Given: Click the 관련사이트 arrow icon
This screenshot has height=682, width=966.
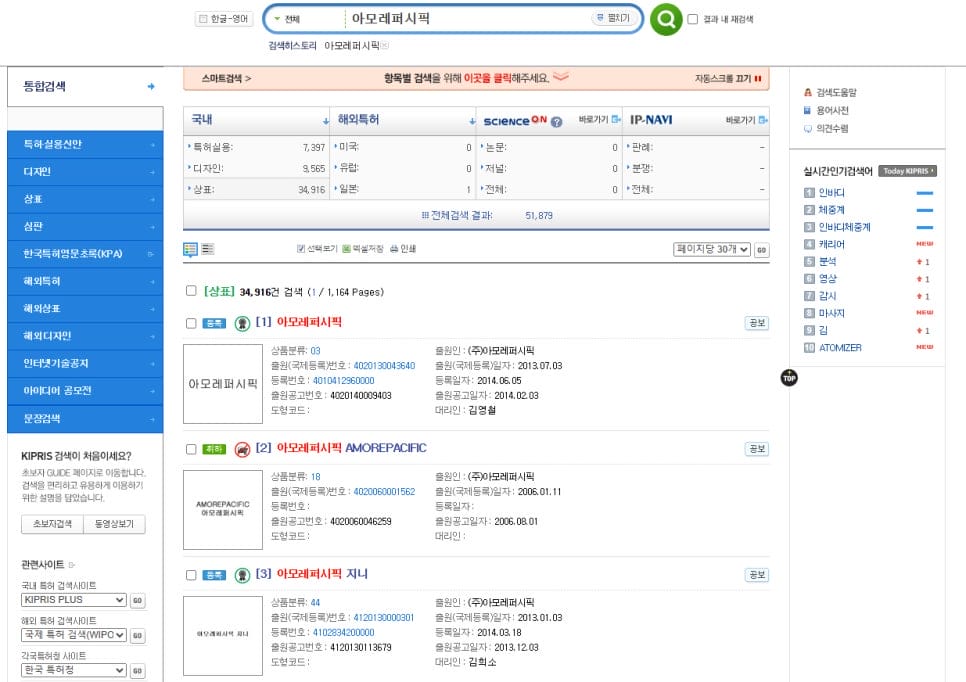Looking at the screenshot, I should click(x=71, y=564).
